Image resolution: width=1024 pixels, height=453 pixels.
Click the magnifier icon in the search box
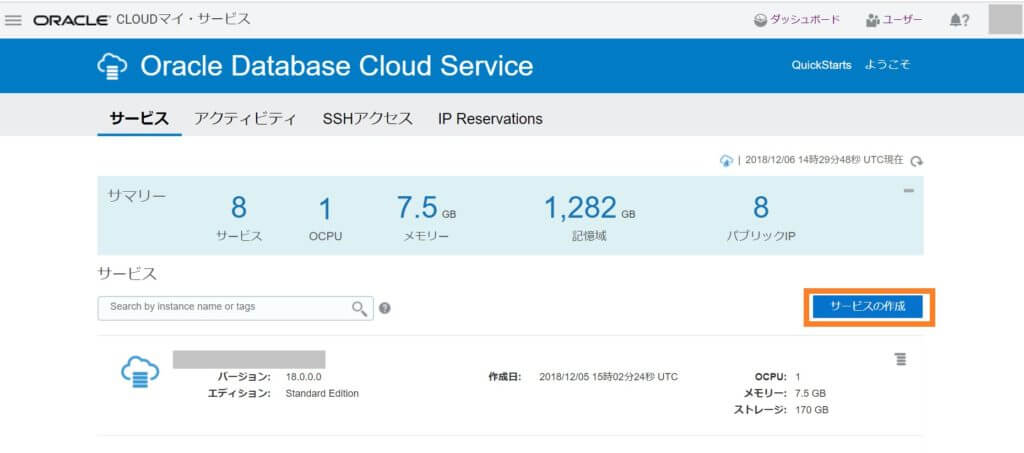[360, 308]
